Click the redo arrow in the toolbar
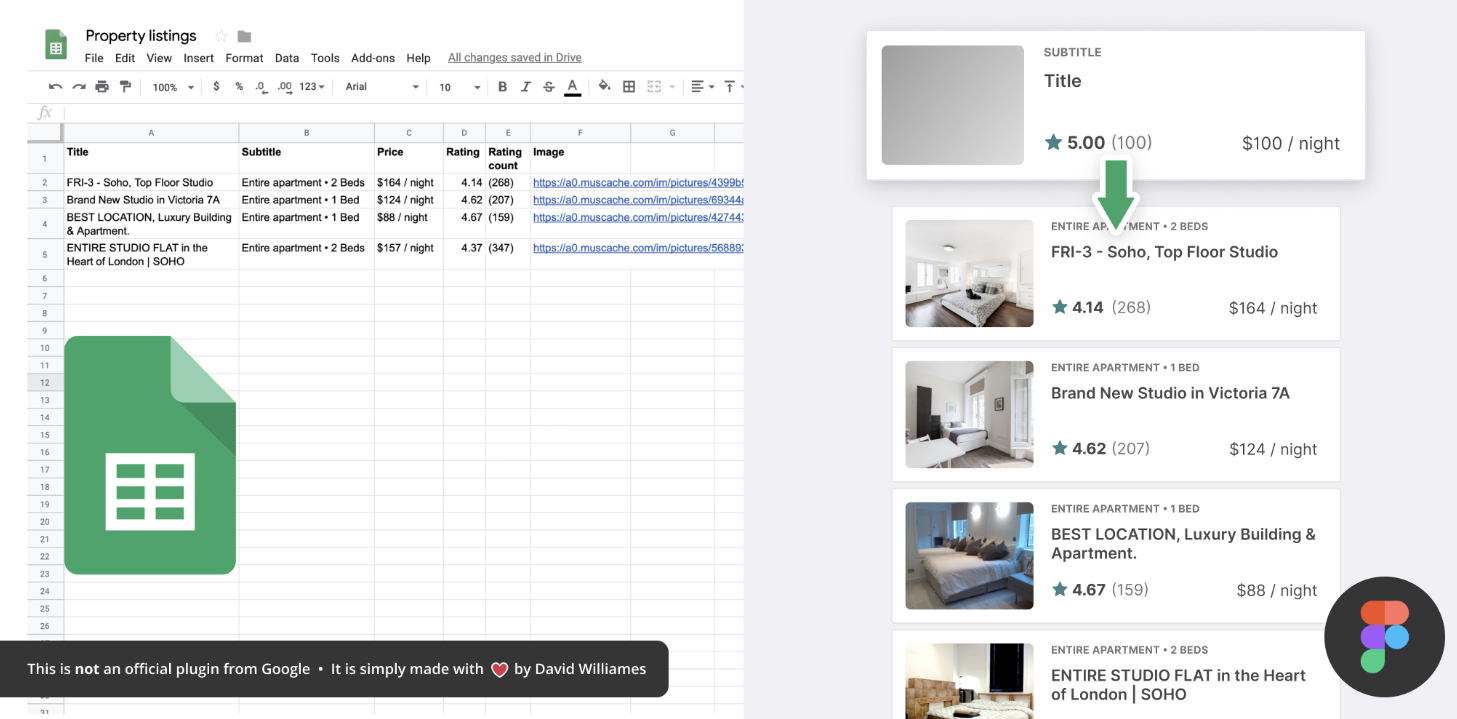This screenshot has width=1457, height=719. point(78,87)
